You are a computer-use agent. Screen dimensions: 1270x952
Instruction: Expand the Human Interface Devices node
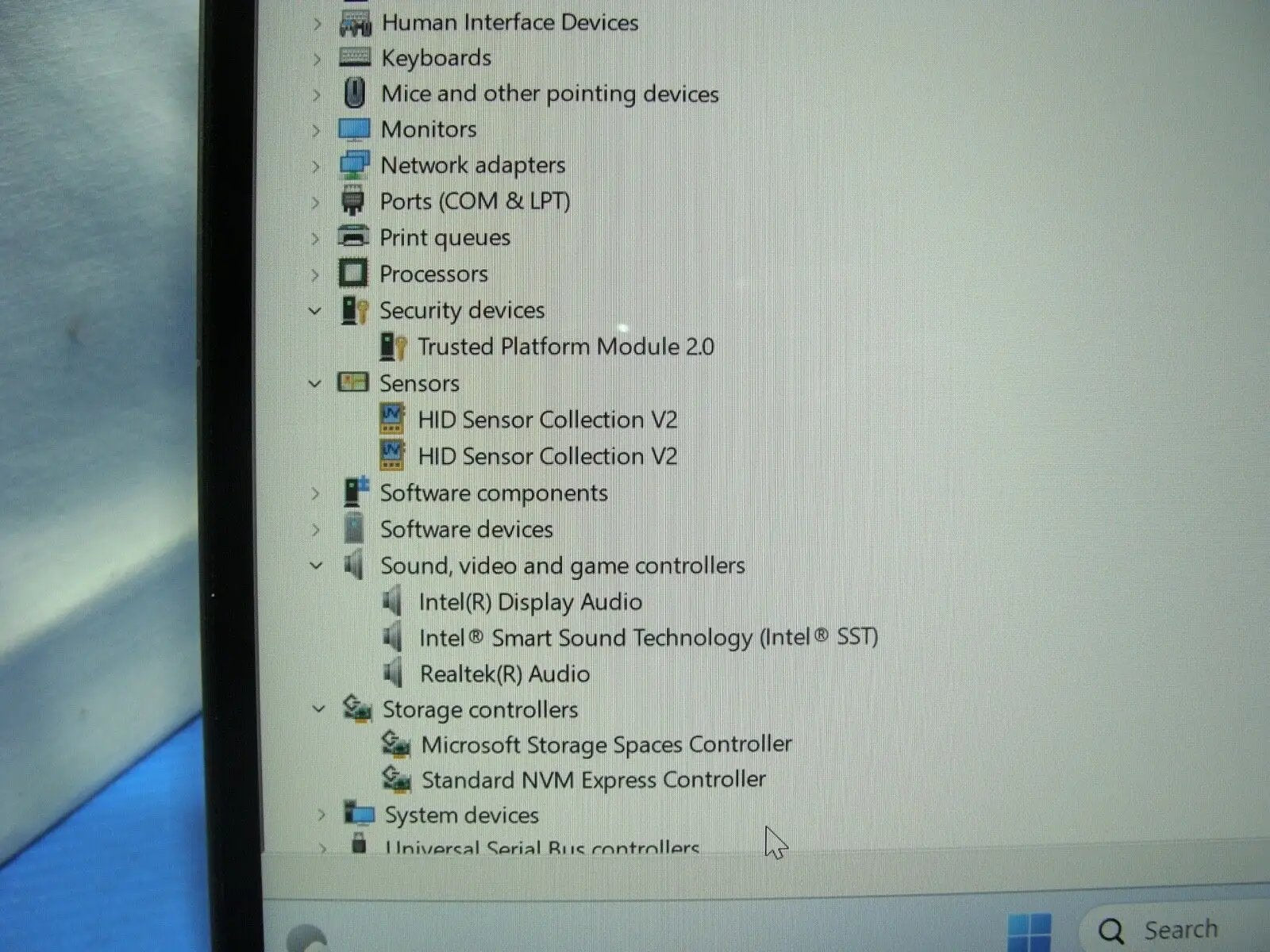pyautogui.click(x=317, y=24)
